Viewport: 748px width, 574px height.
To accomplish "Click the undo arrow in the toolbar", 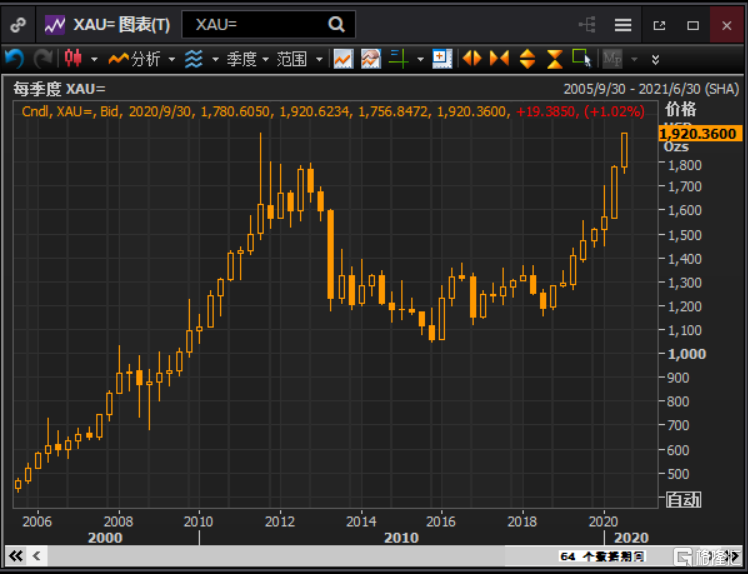I will click(14, 59).
